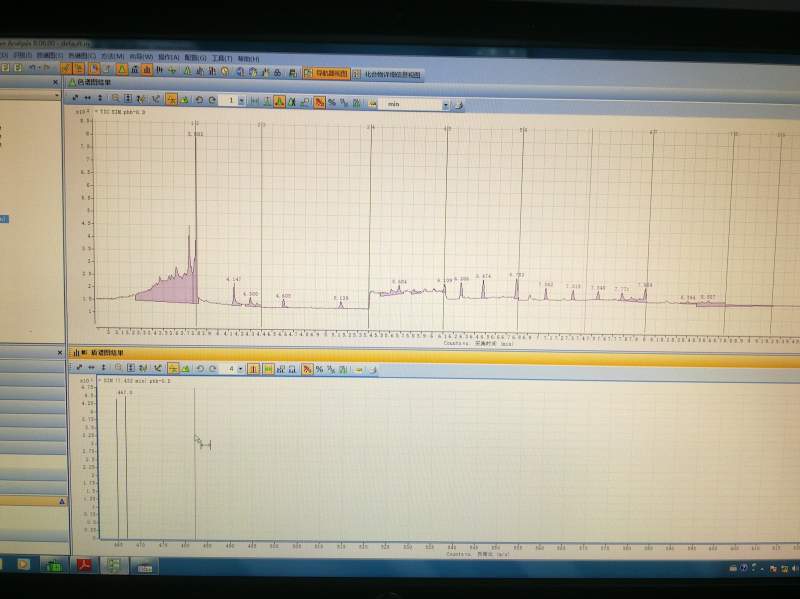Open the 帮助(H) menu
800x599 pixels.
(x=249, y=59)
